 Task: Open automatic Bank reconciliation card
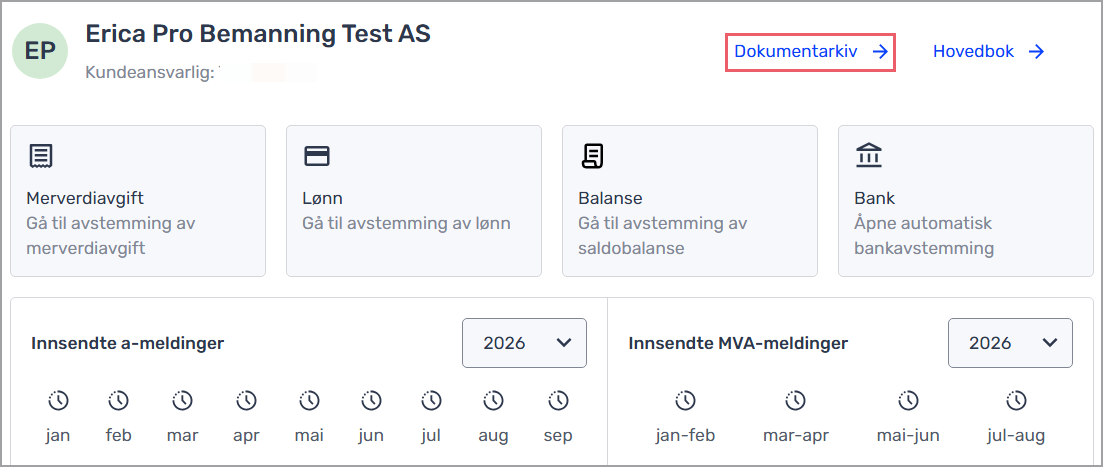(966, 201)
